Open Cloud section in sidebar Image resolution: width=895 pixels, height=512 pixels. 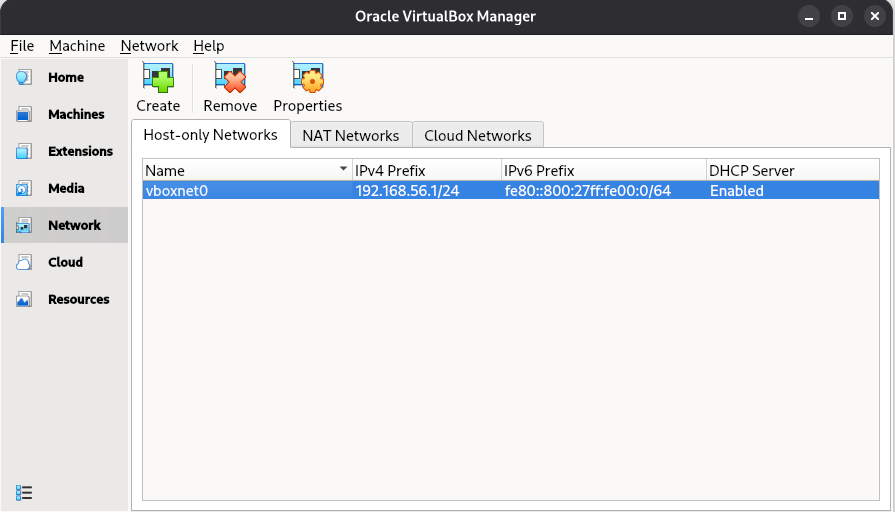coord(64,262)
